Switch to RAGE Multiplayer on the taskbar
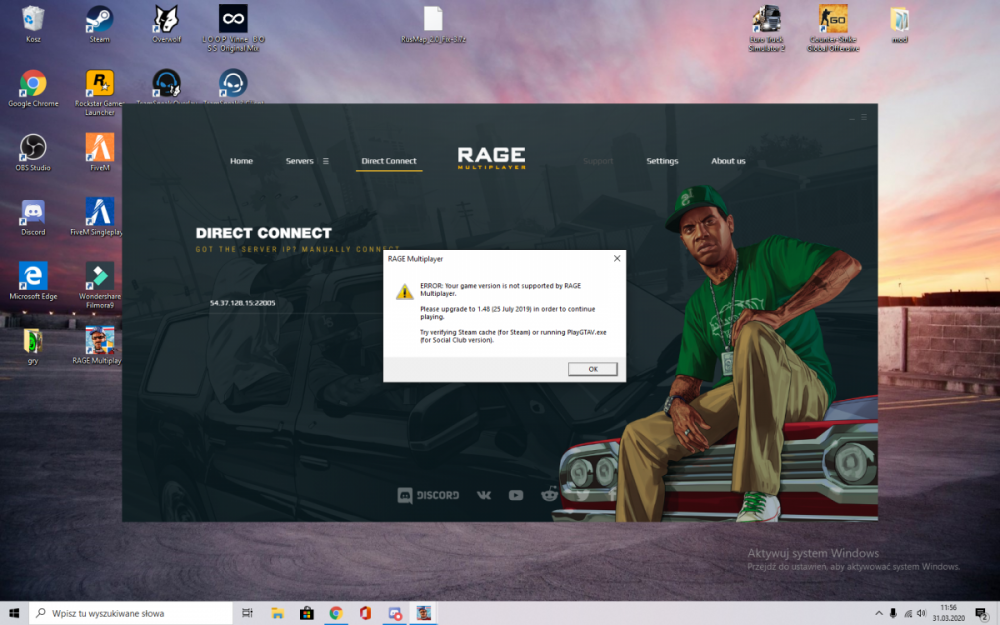This screenshot has height=625, width=1000. (423, 613)
